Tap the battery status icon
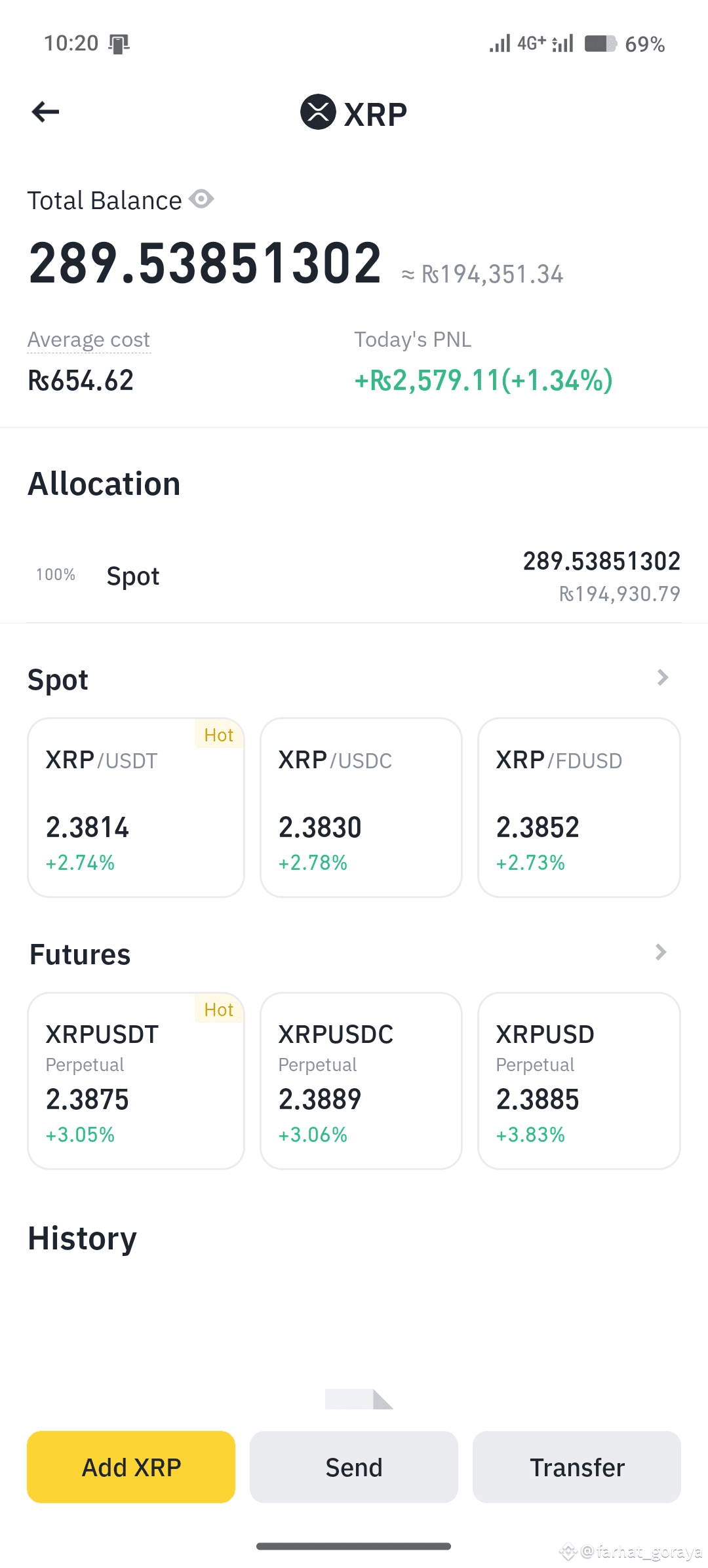 point(600,44)
